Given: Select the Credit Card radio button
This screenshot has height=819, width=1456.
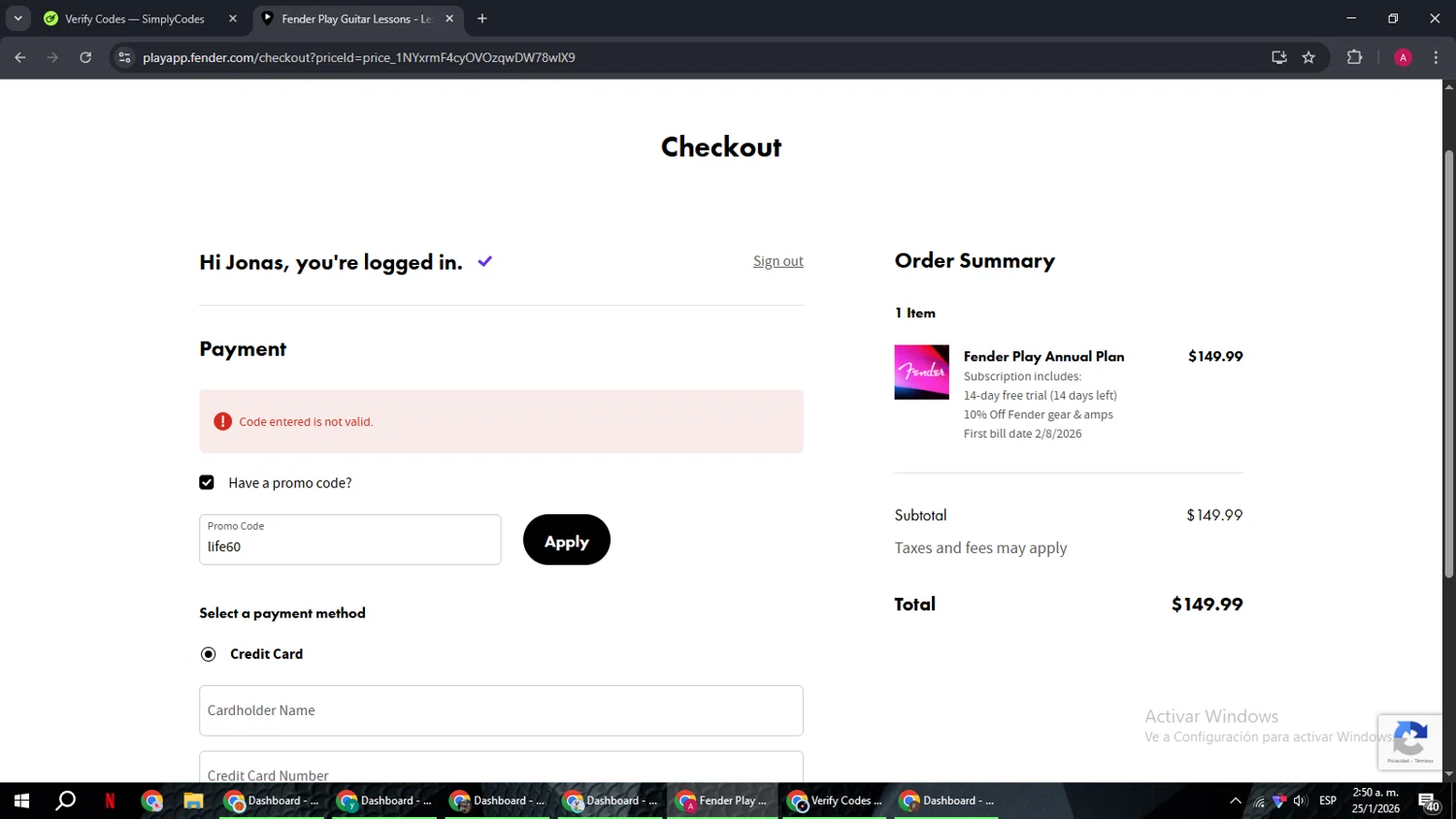Looking at the screenshot, I should click(x=208, y=654).
